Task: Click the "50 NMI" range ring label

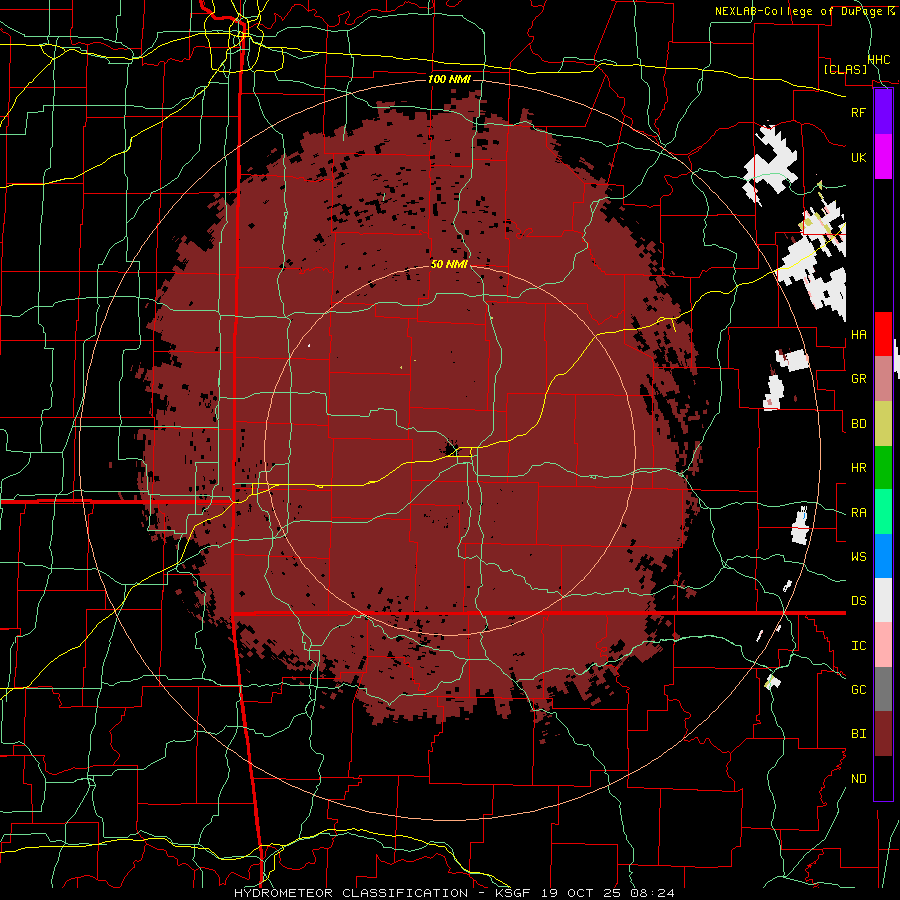Action: click(x=449, y=264)
